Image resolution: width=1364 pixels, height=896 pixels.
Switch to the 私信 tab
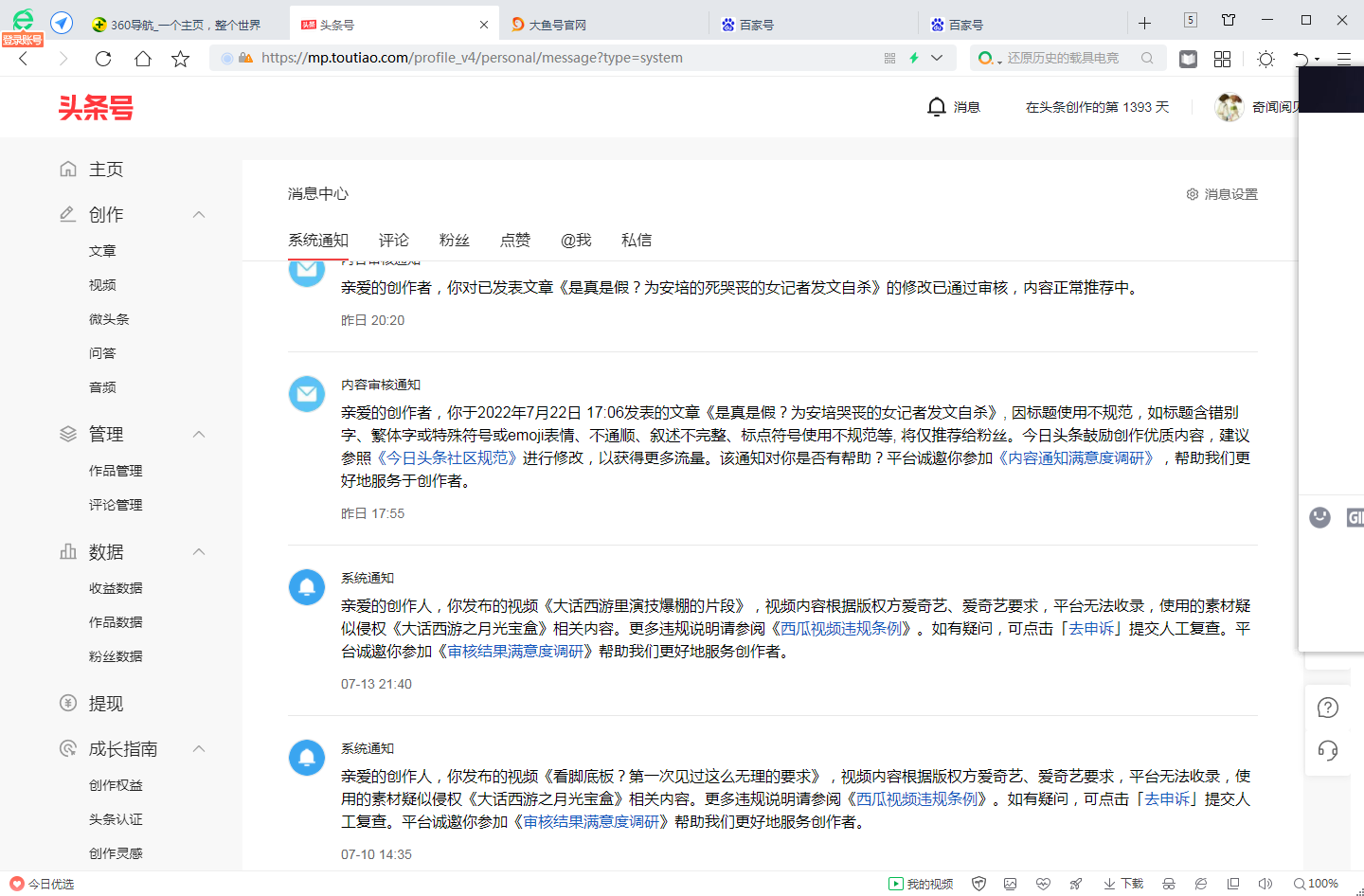(637, 241)
